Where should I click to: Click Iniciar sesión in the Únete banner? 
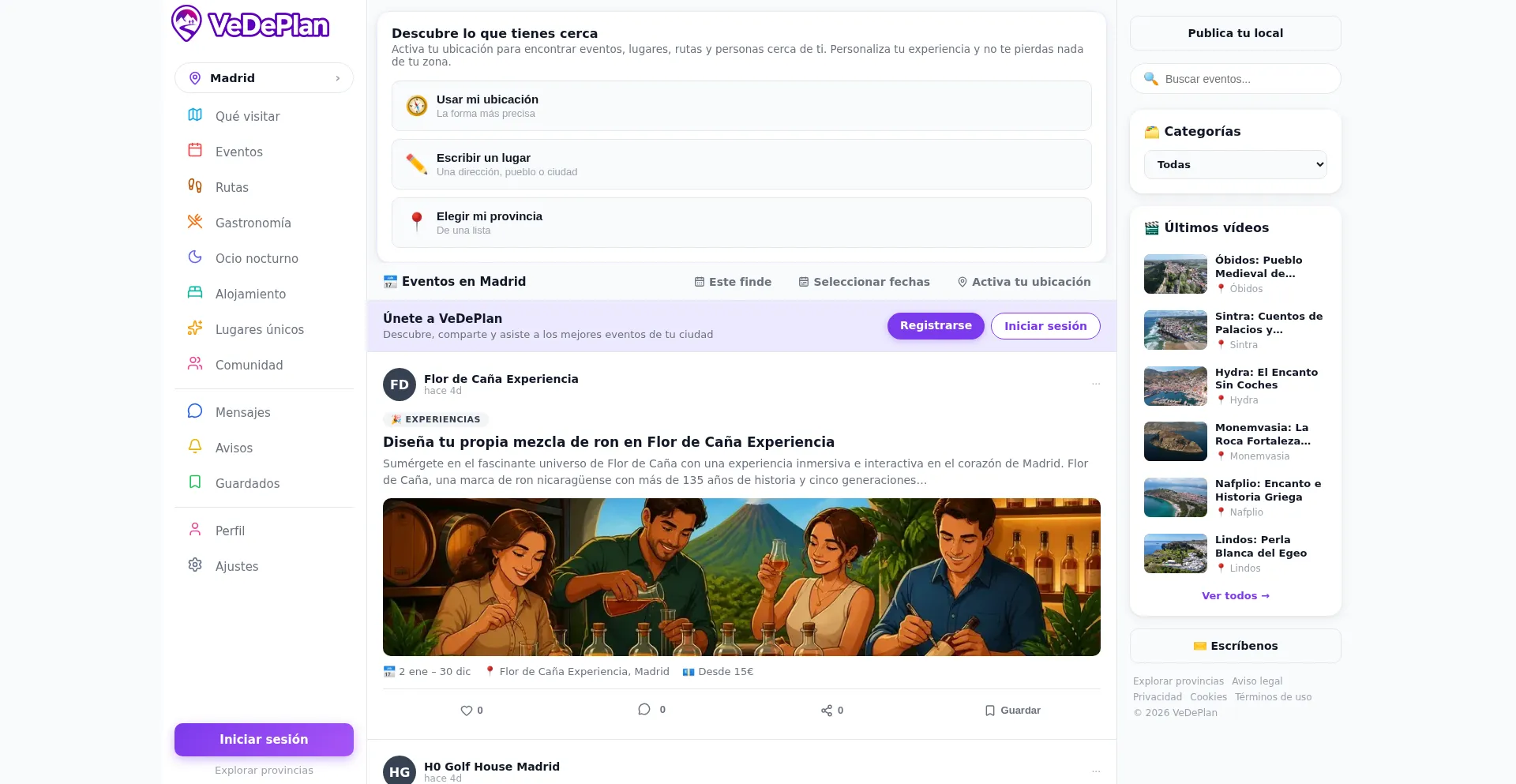(1045, 326)
